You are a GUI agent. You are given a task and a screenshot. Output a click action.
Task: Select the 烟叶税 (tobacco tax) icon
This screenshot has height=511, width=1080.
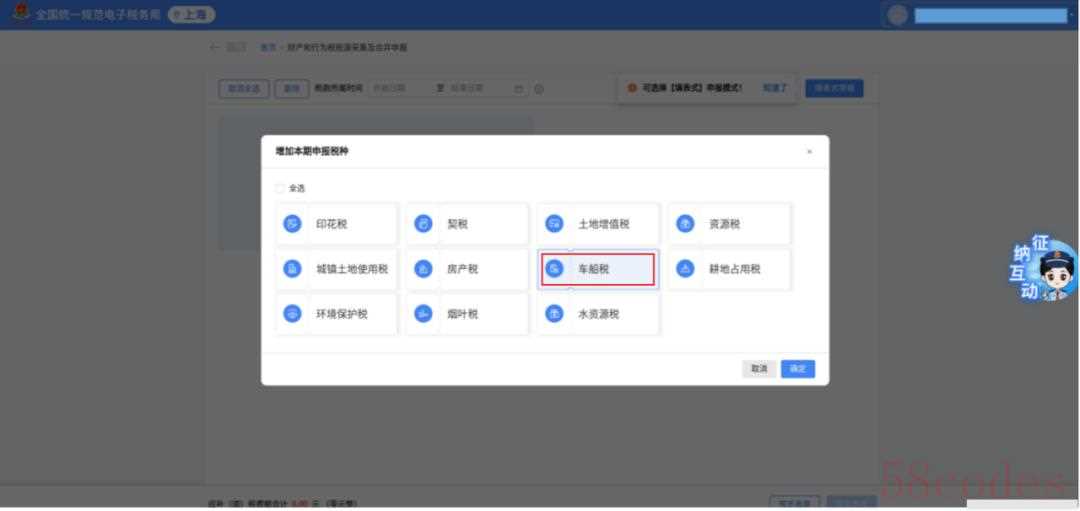click(423, 314)
